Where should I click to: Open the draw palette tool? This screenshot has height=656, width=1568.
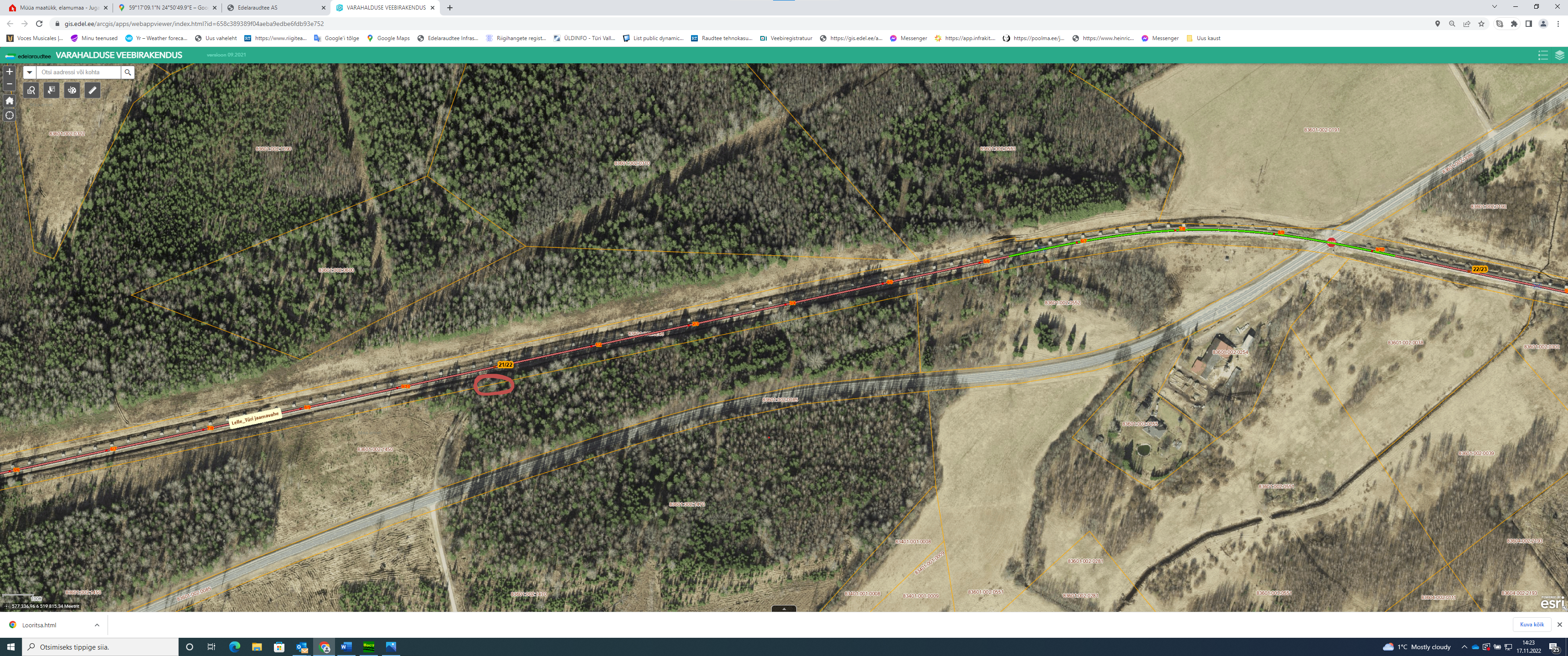(x=72, y=91)
